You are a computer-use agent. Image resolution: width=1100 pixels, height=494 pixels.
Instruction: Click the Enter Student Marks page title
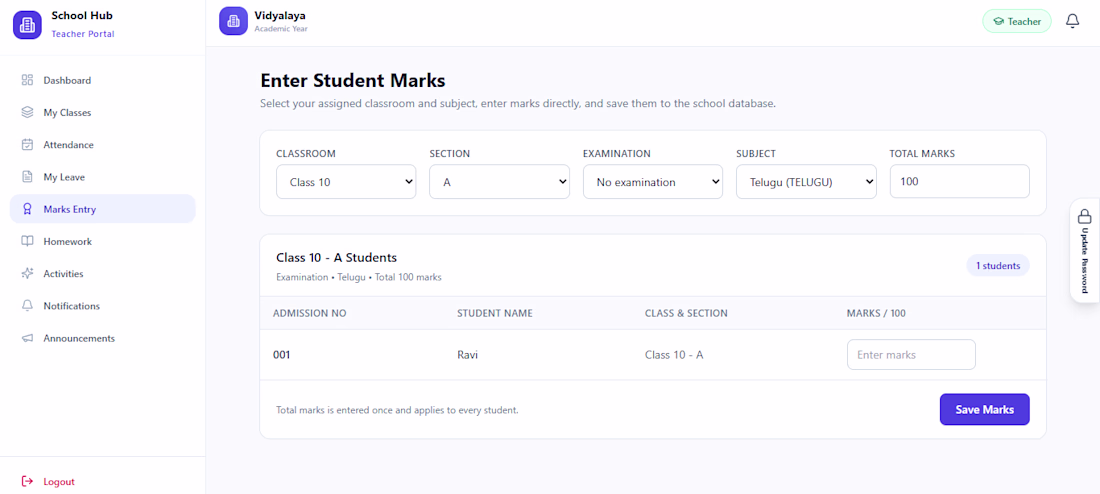coord(353,80)
